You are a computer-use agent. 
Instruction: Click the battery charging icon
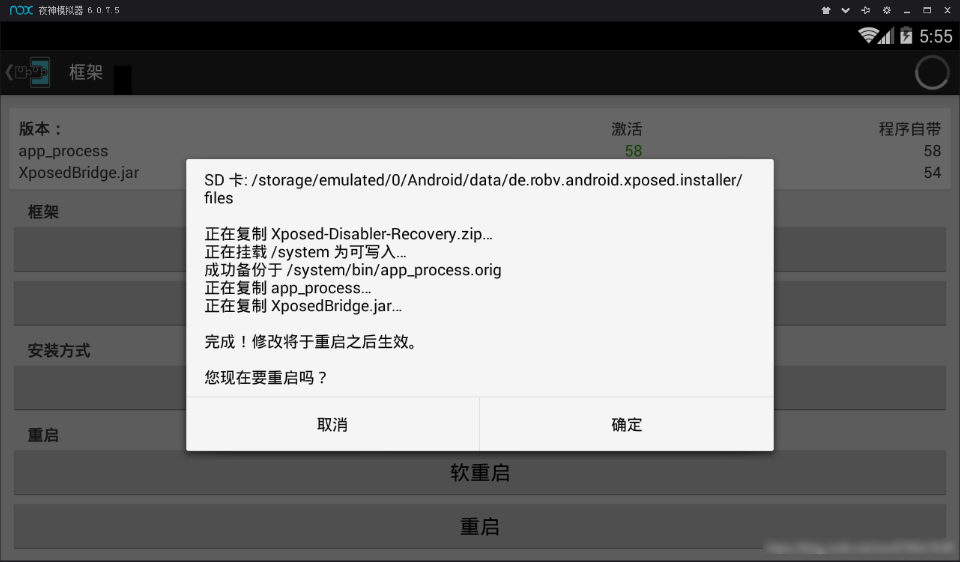pyautogui.click(x=906, y=36)
